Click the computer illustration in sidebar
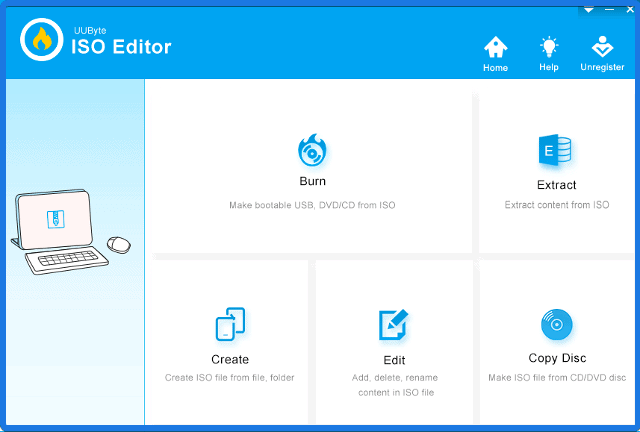The width and height of the screenshot is (640, 432). coord(70,232)
